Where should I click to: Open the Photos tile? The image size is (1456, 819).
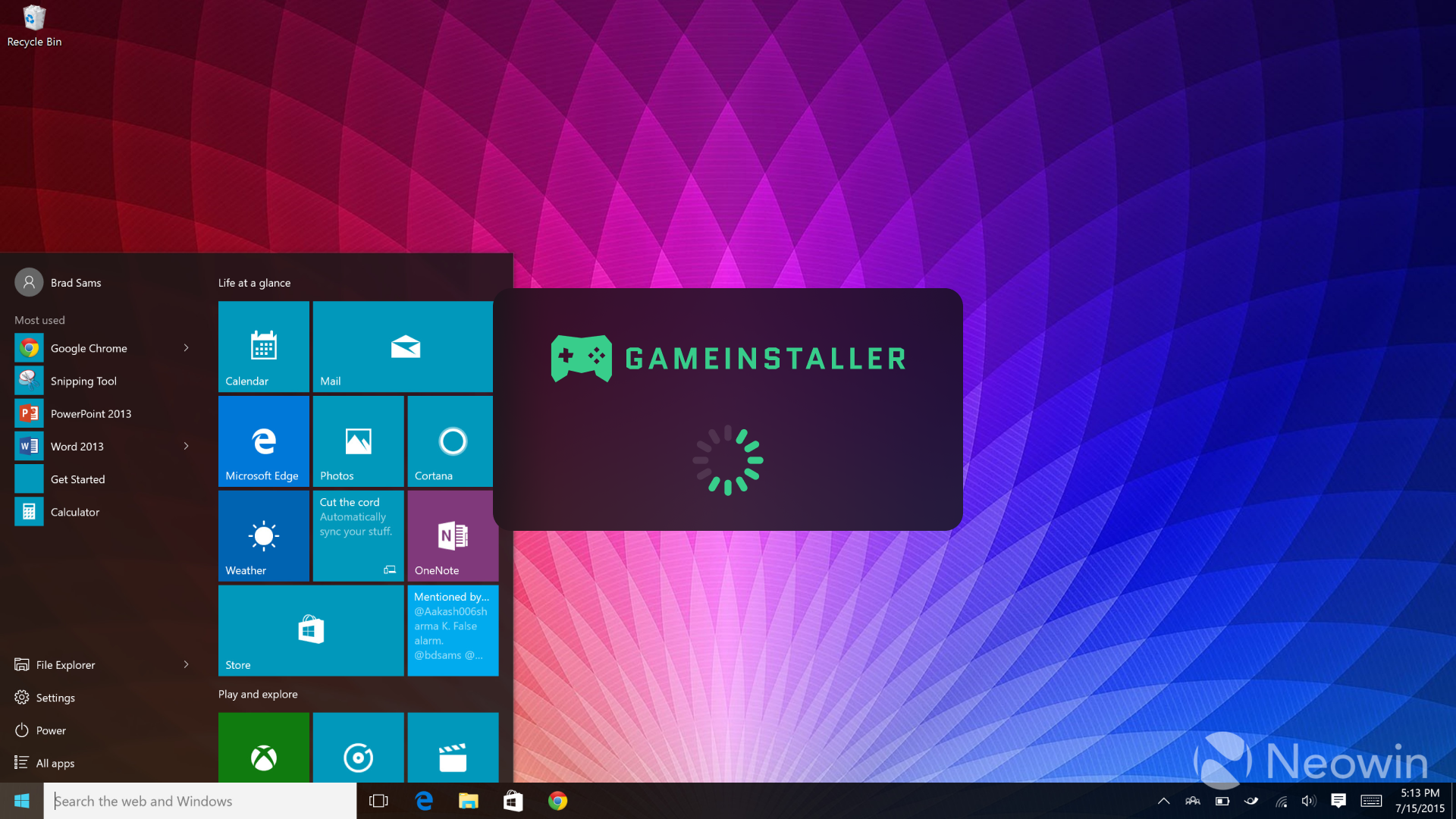pyautogui.click(x=359, y=441)
